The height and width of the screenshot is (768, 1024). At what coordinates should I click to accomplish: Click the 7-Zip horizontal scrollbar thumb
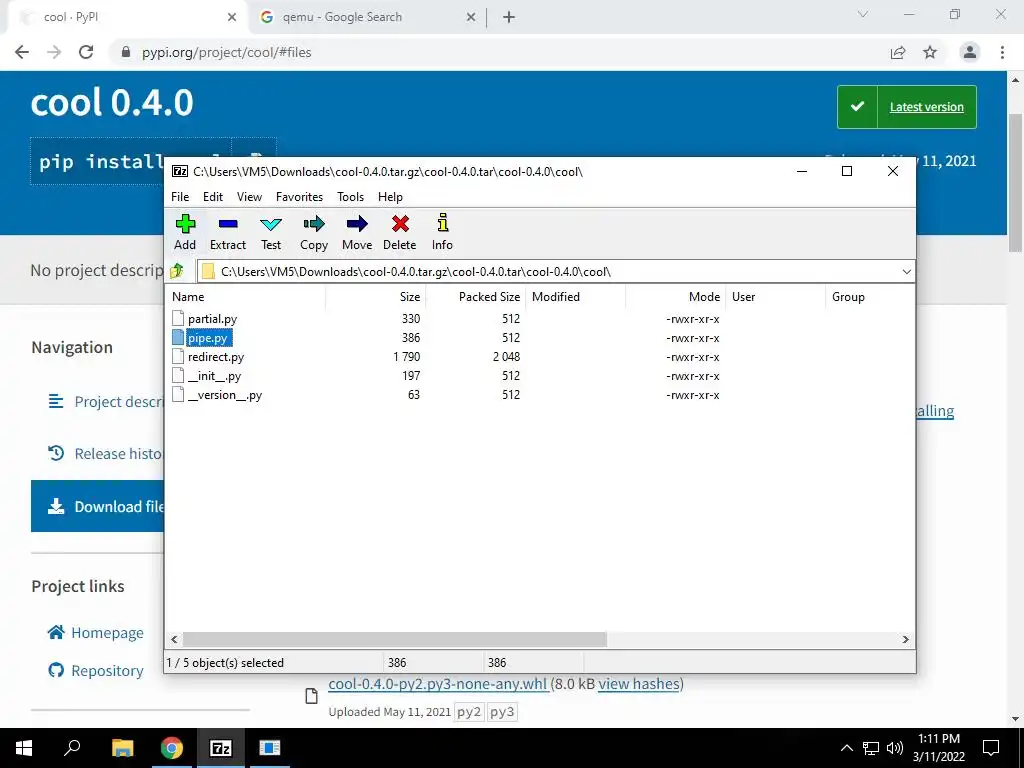pyautogui.click(x=394, y=639)
